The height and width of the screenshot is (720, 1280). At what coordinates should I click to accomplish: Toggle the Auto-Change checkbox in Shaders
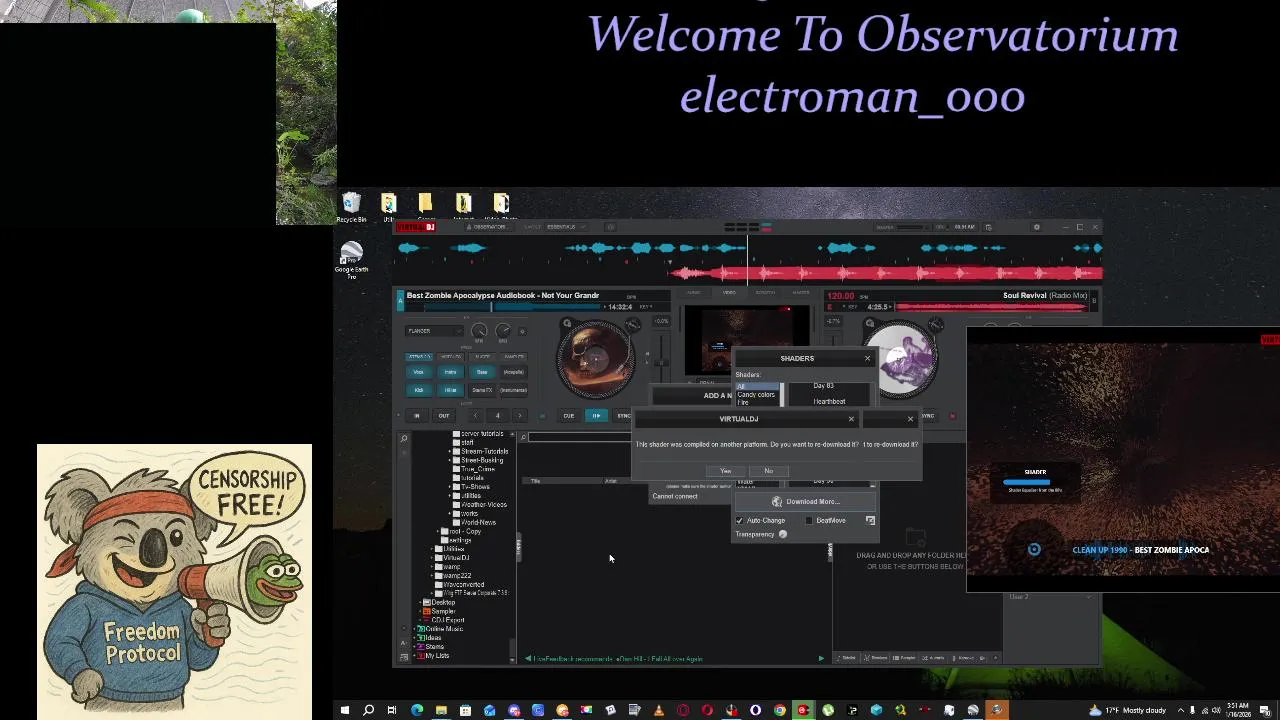coord(740,520)
